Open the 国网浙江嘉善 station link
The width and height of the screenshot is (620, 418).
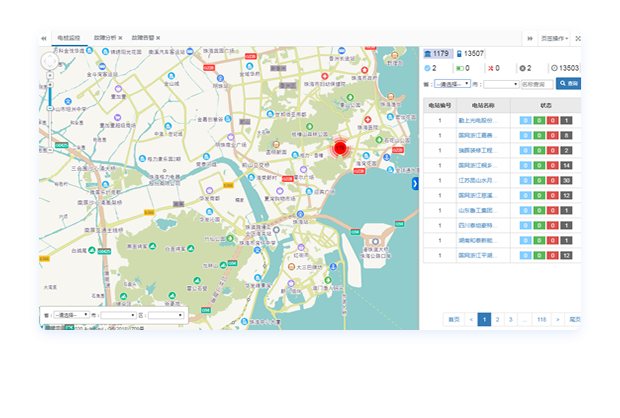coord(477,136)
